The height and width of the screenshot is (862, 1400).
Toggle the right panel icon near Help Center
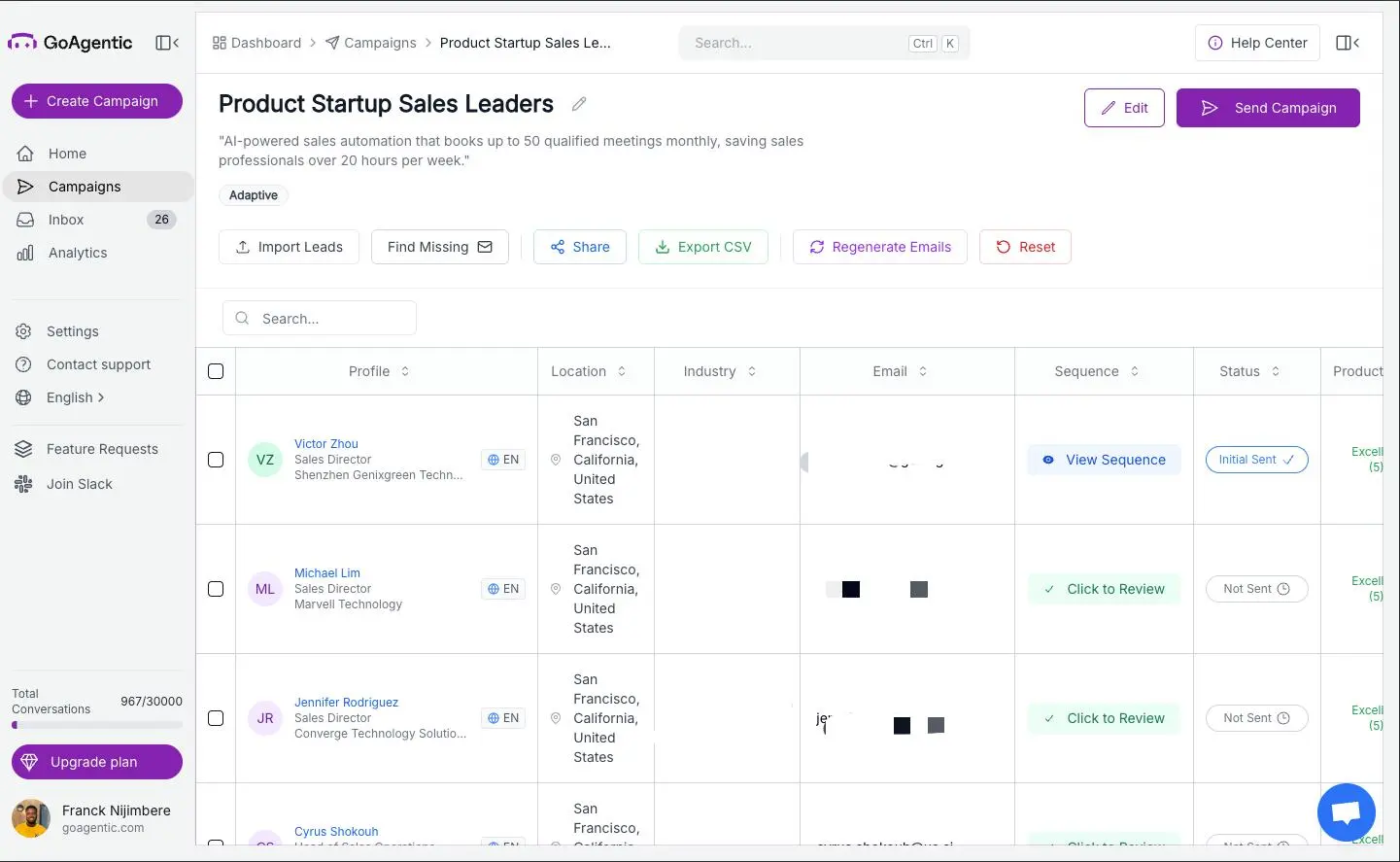(x=1348, y=43)
